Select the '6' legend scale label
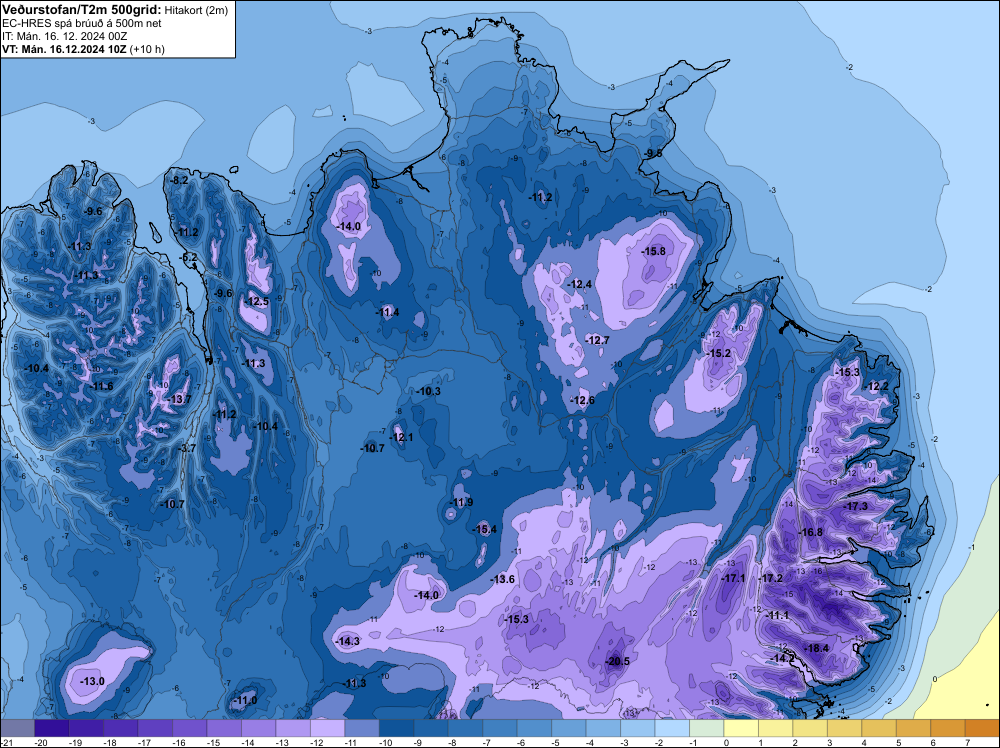 [x=934, y=742]
